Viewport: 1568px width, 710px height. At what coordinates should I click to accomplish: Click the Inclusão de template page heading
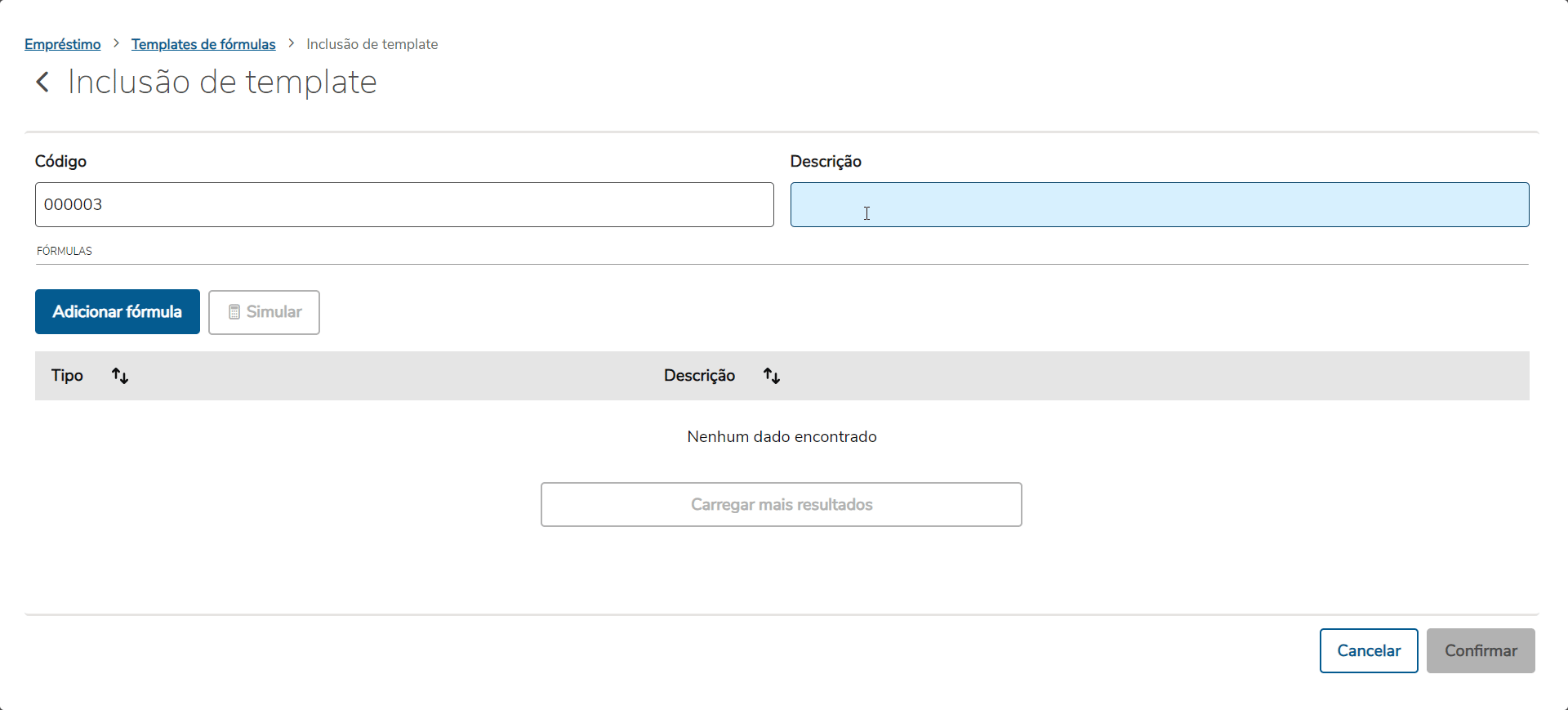pos(222,82)
